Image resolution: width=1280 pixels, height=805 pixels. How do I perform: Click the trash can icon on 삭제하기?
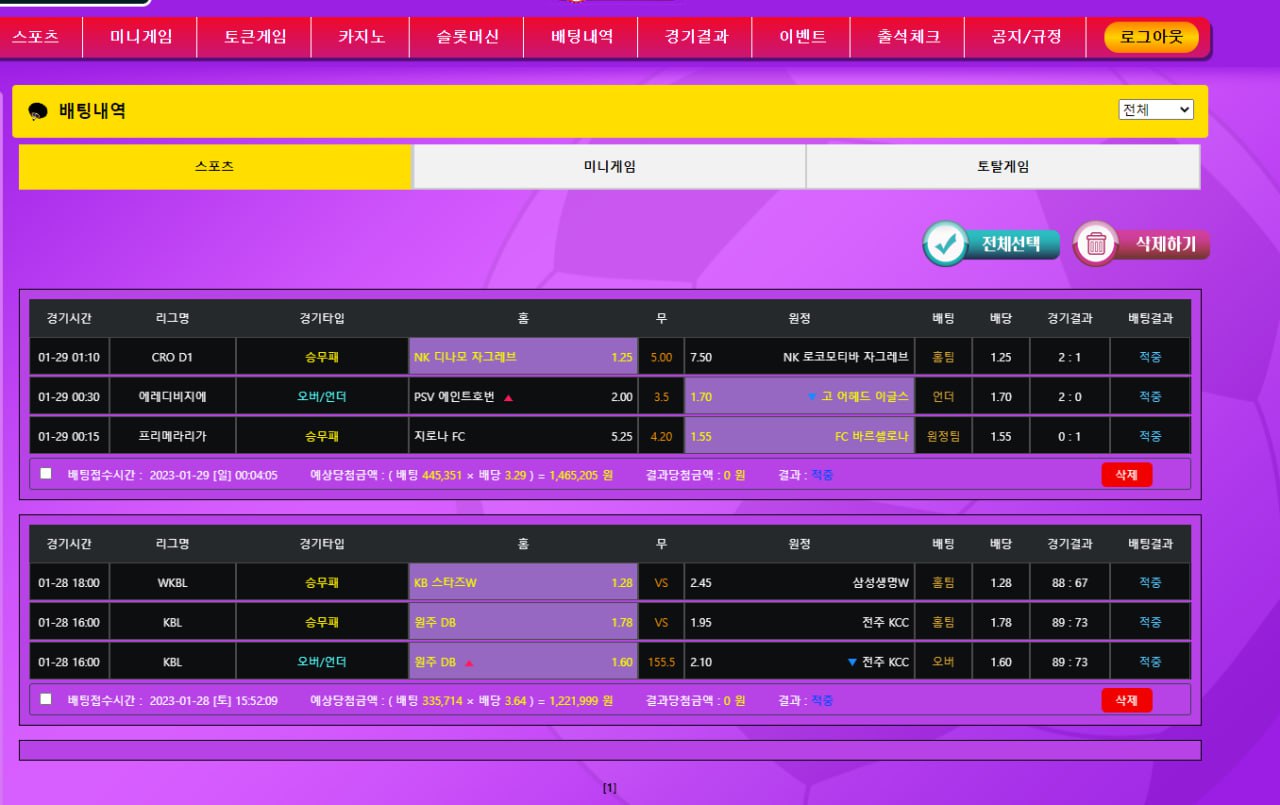(1096, 244)
